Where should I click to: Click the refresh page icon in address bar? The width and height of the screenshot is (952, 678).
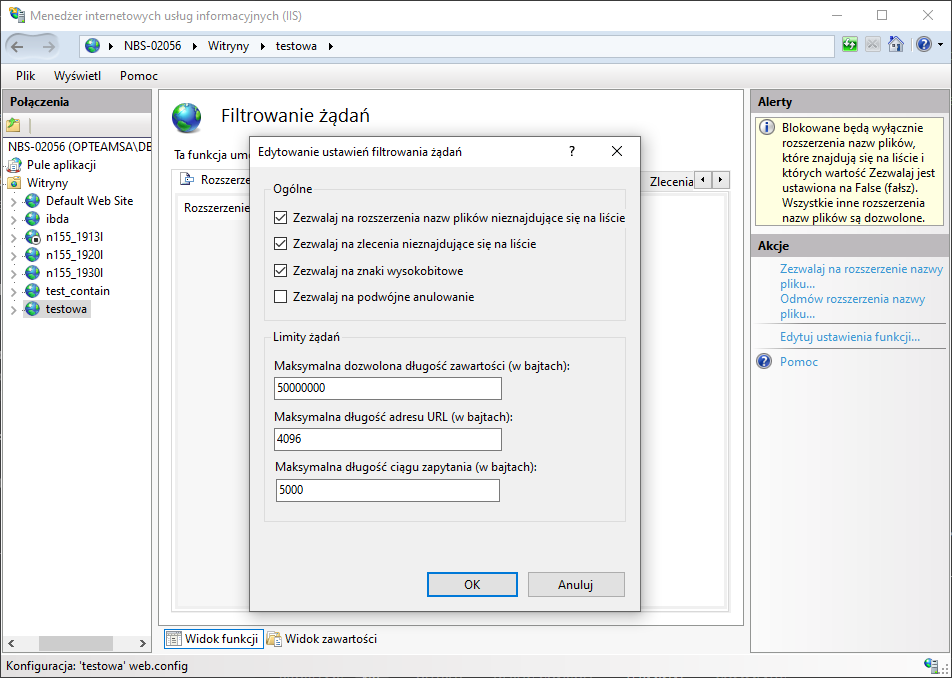(849, 45)
